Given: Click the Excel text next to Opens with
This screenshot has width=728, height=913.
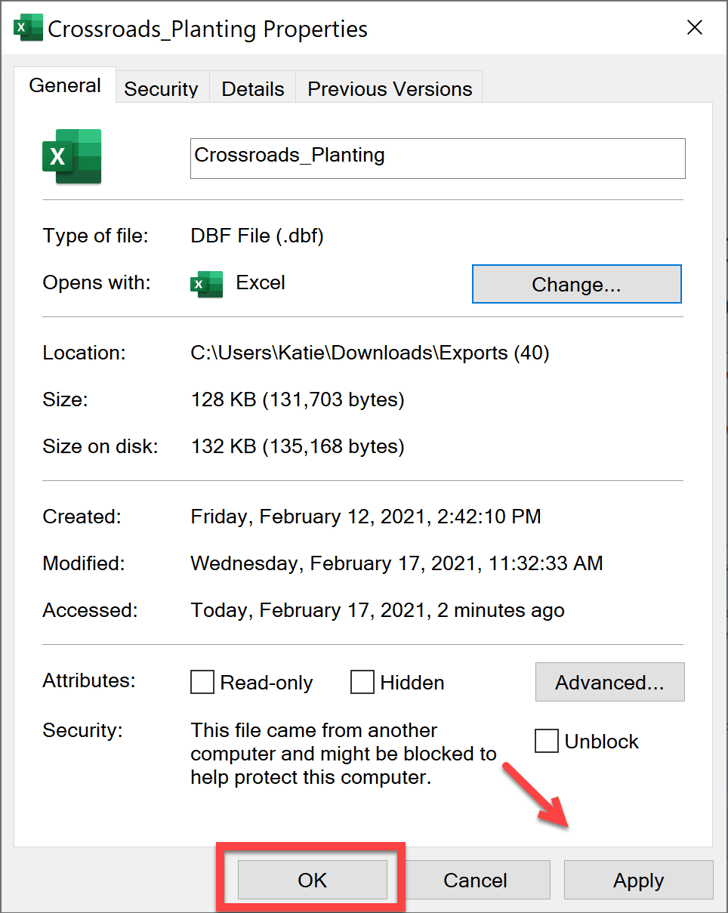Looking at the screenshot, I should click(260, 283).
